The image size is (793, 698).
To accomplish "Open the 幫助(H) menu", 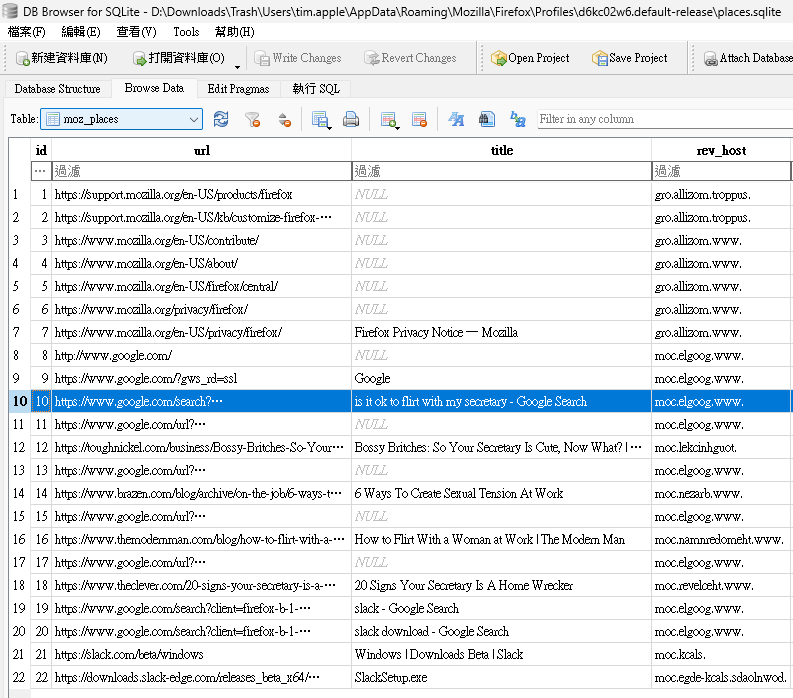I will coord(235,32).
